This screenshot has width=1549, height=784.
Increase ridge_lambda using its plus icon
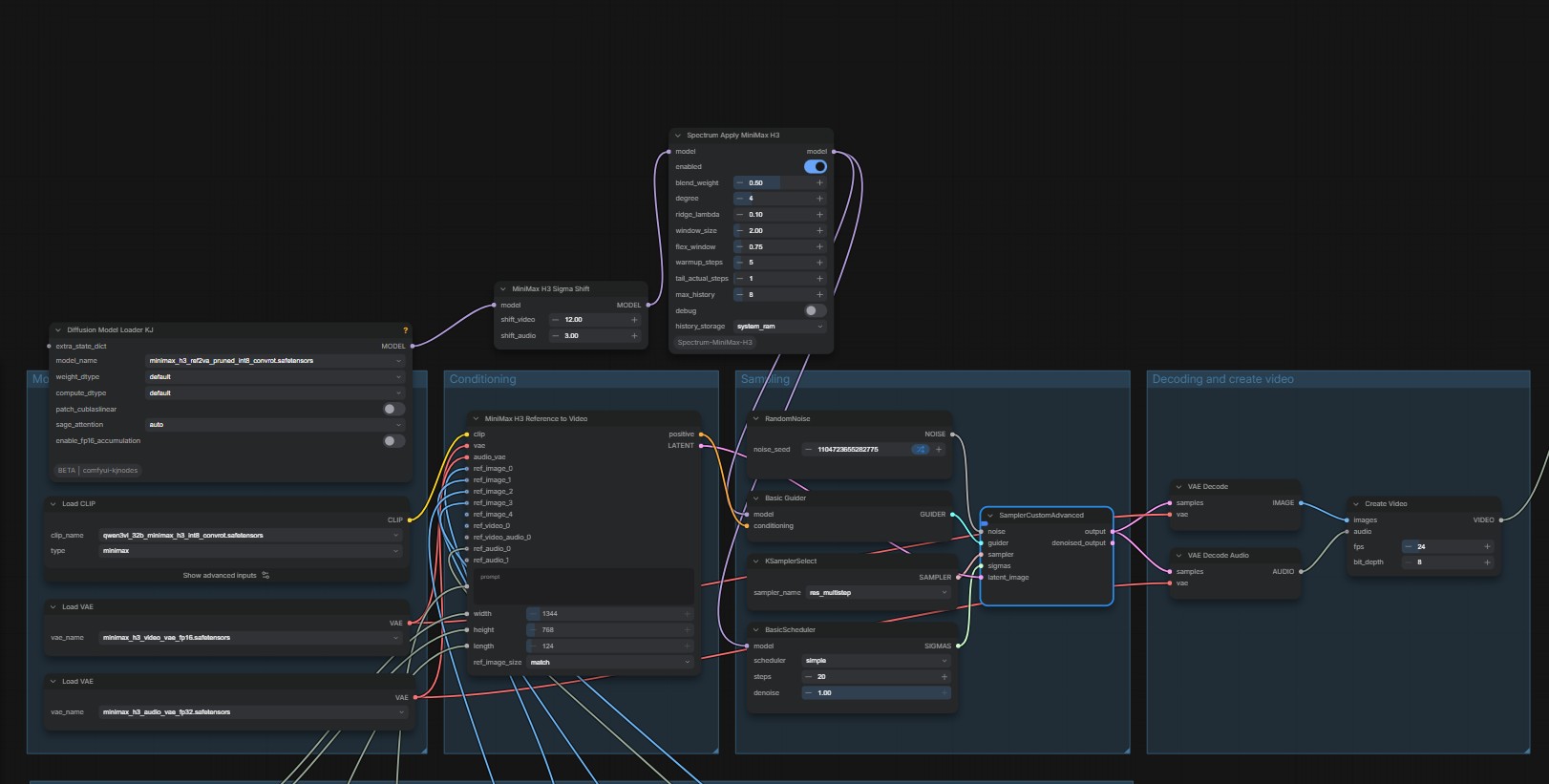tap(819, 215)
